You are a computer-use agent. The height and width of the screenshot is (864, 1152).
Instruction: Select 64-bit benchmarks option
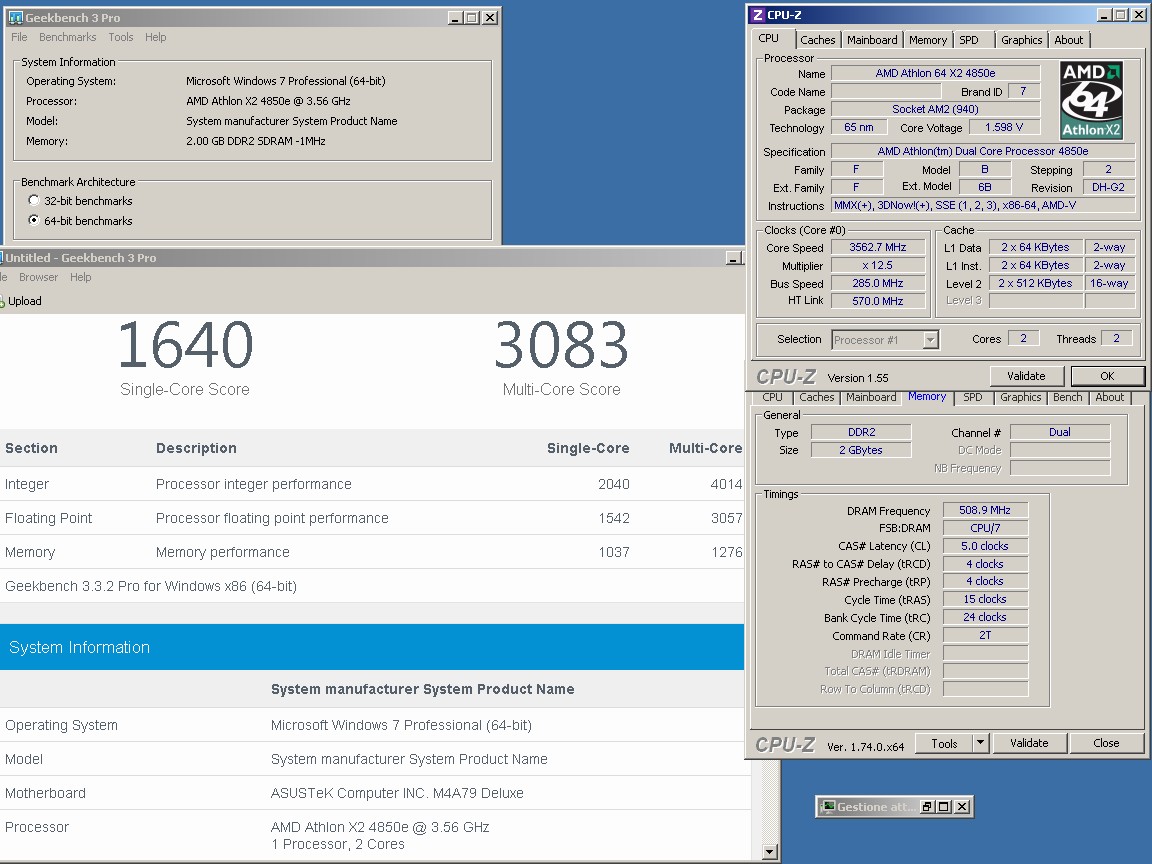point(34,220)
